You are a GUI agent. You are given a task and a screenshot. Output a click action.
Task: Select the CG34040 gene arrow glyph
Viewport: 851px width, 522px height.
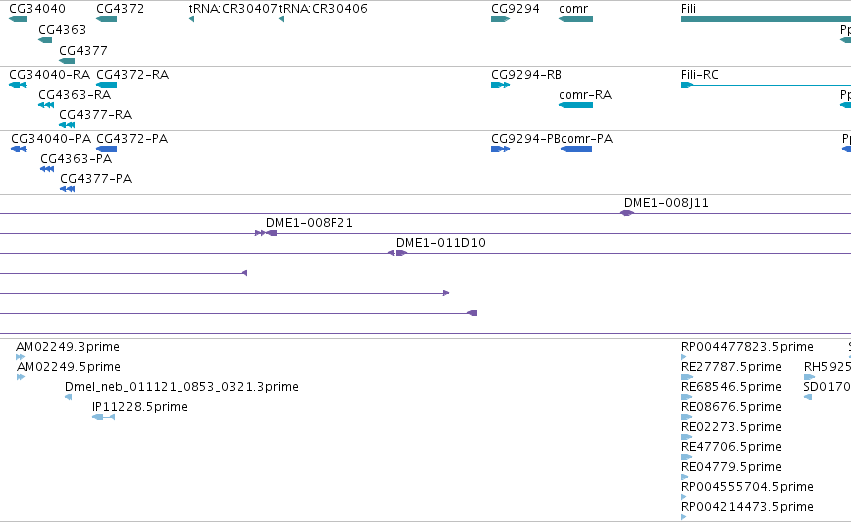pos(18,19)
